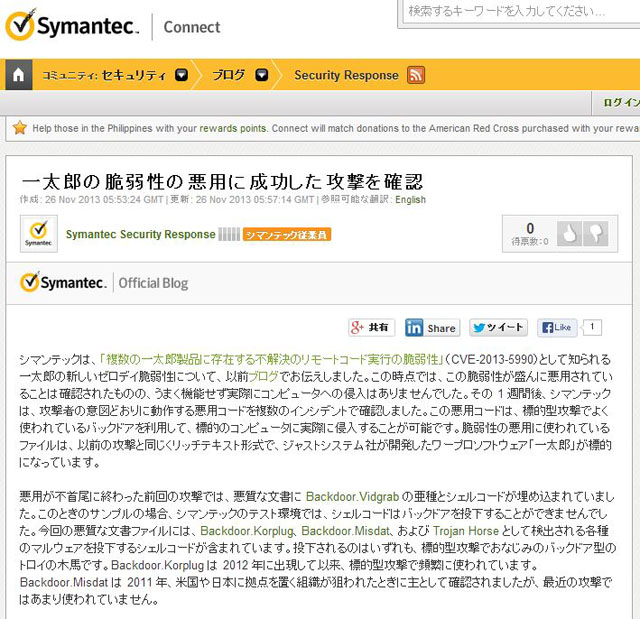Open the Trojan Horse link
Screen dimensions: 640x619
coord(466,531)
